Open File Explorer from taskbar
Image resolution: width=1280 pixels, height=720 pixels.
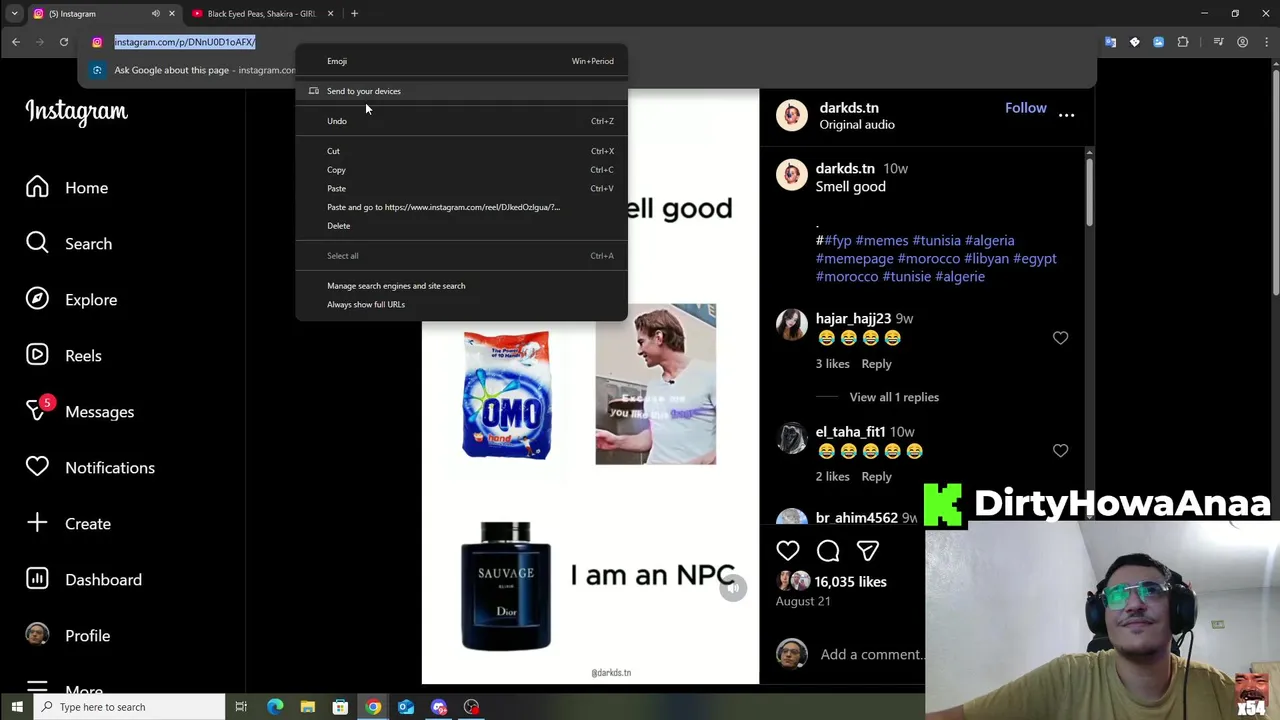click(x=308, y=707)
